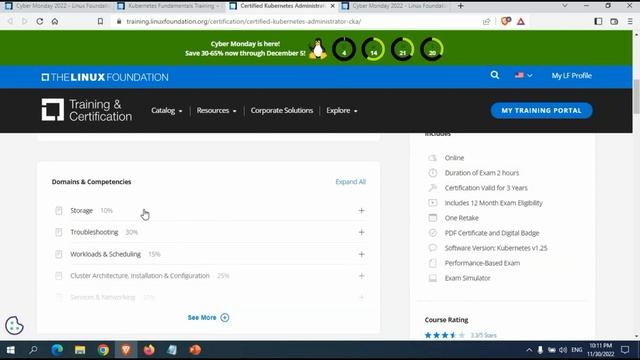Click ENG language indicator in tray
The width and height of the screenshot is (640, 360).
[x=576, y=350]
